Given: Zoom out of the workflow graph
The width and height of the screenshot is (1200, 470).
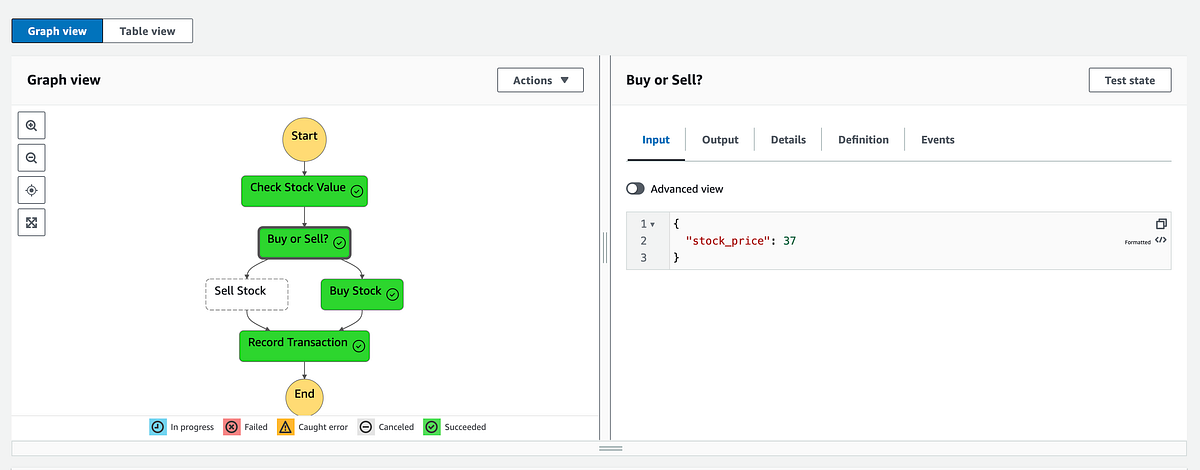Looking at the screenshot, I should point(31,158).
